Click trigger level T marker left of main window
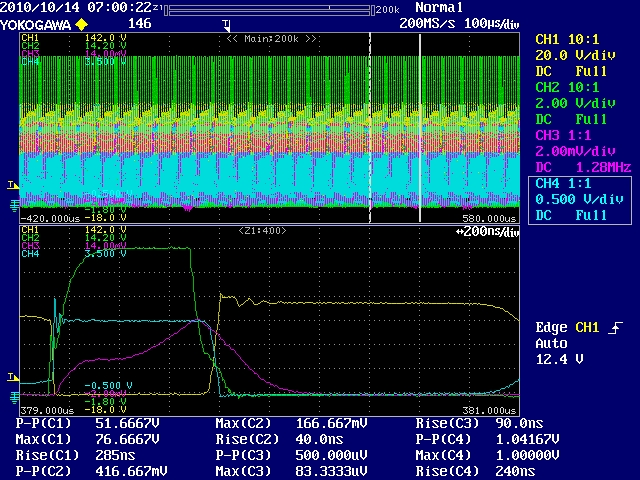Image resolution: width=640 pixels, height=480 pixels. tap(12, 185)
